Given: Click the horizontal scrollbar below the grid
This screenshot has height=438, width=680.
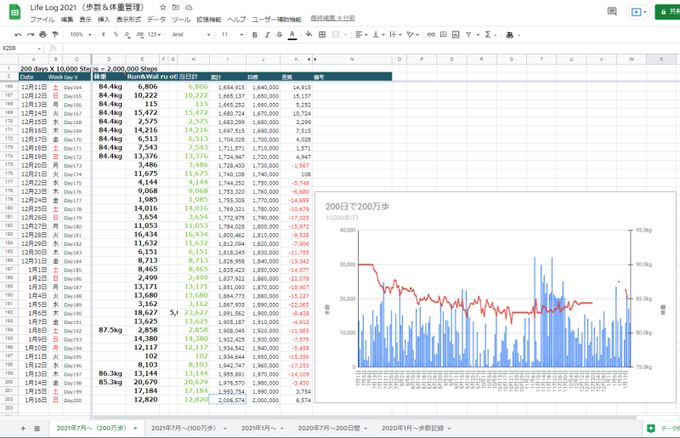Looking at the screenshot, I should pyautogui.click(x=364, y=418).
